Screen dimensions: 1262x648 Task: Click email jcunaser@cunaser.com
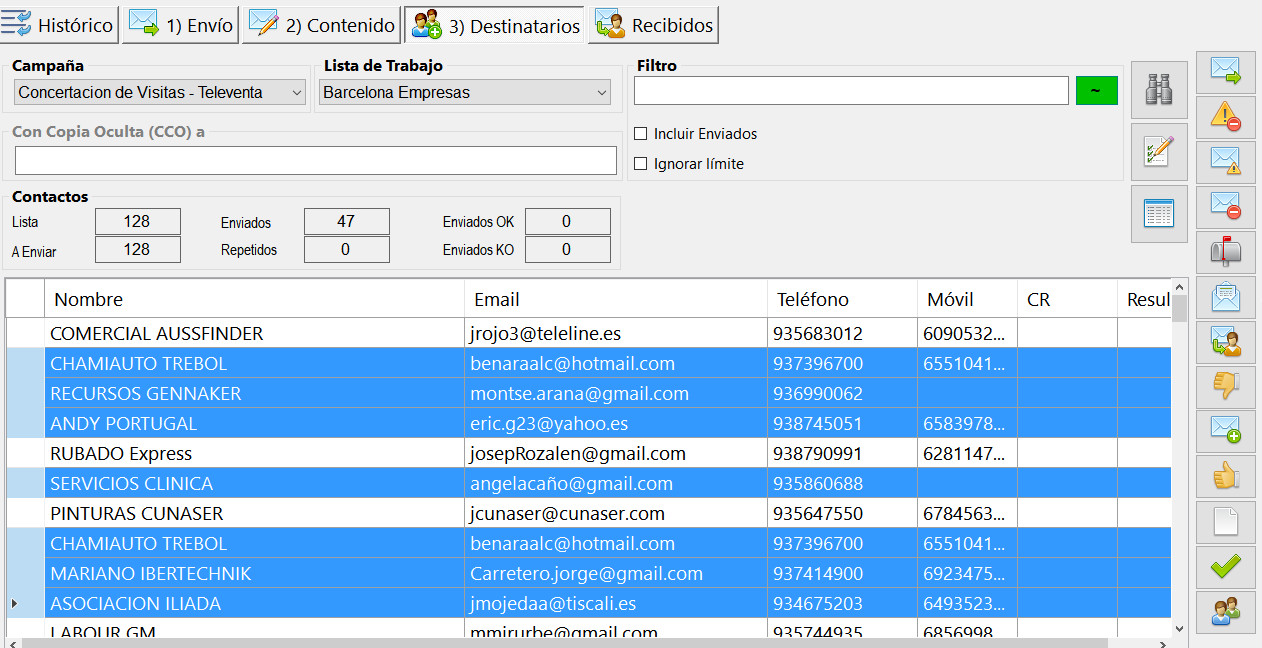click(x=568, y=513)
